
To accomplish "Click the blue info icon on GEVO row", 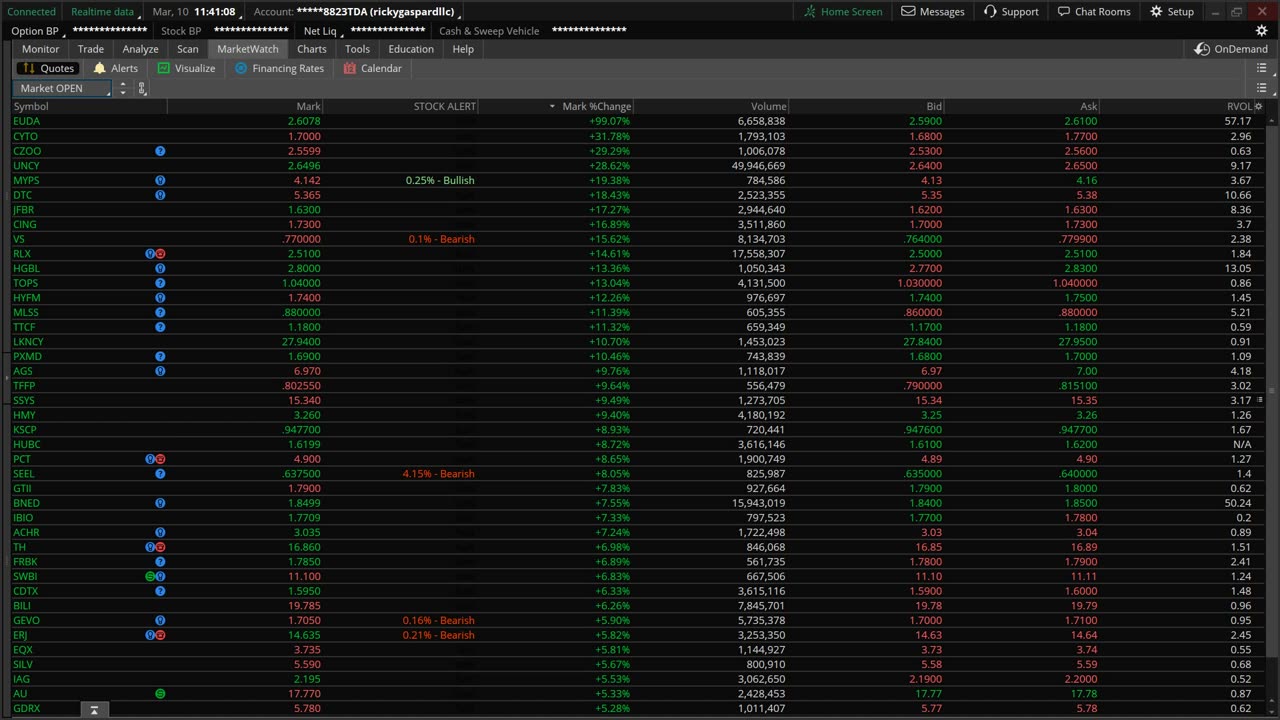I will (x=160, y=620).
